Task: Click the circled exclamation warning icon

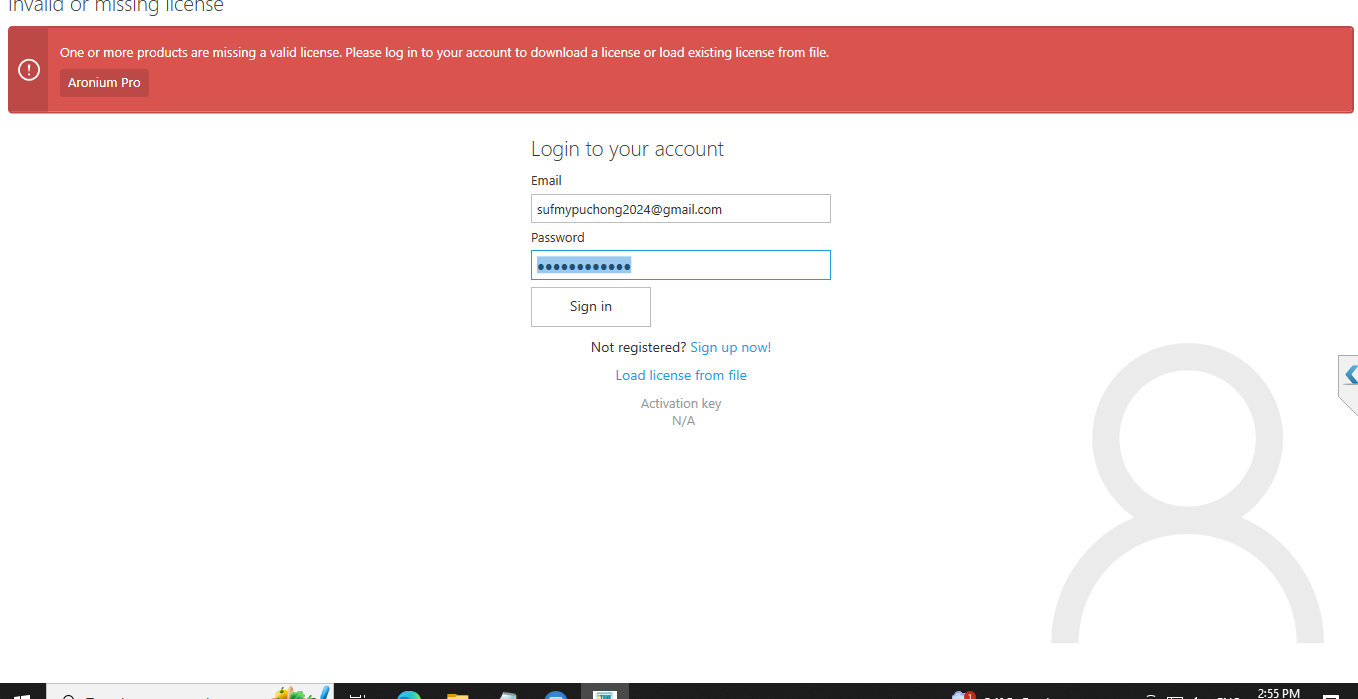Action: click(x=28, y=70)
